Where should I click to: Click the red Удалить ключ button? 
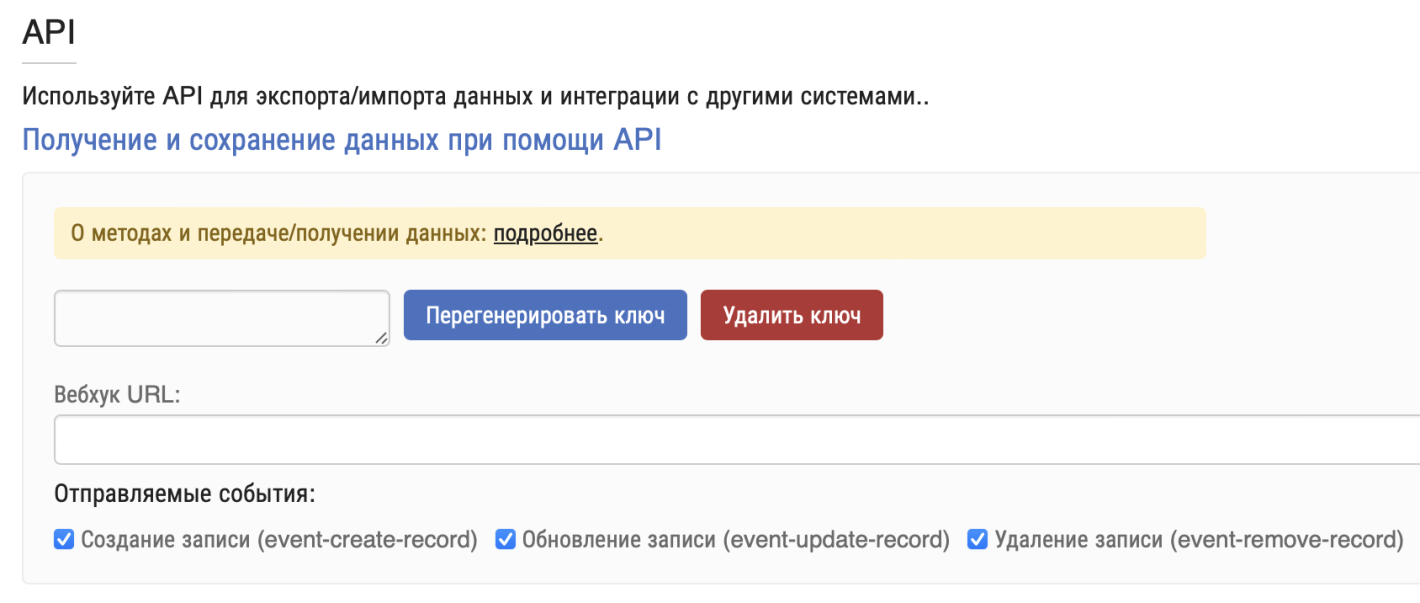[x=791, y=316]
